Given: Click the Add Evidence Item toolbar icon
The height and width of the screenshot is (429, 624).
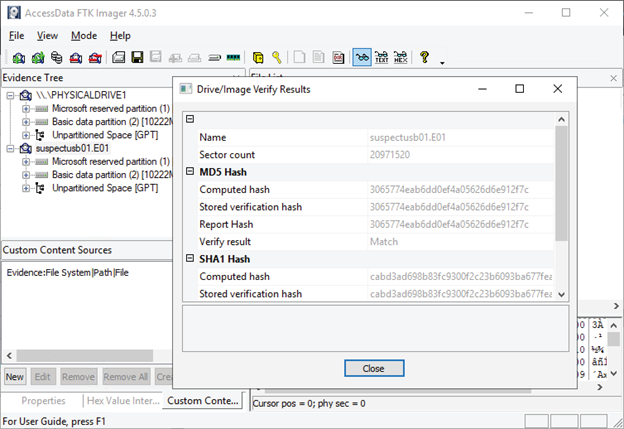Looking at the screenshot, I should [x=18, y=58].
